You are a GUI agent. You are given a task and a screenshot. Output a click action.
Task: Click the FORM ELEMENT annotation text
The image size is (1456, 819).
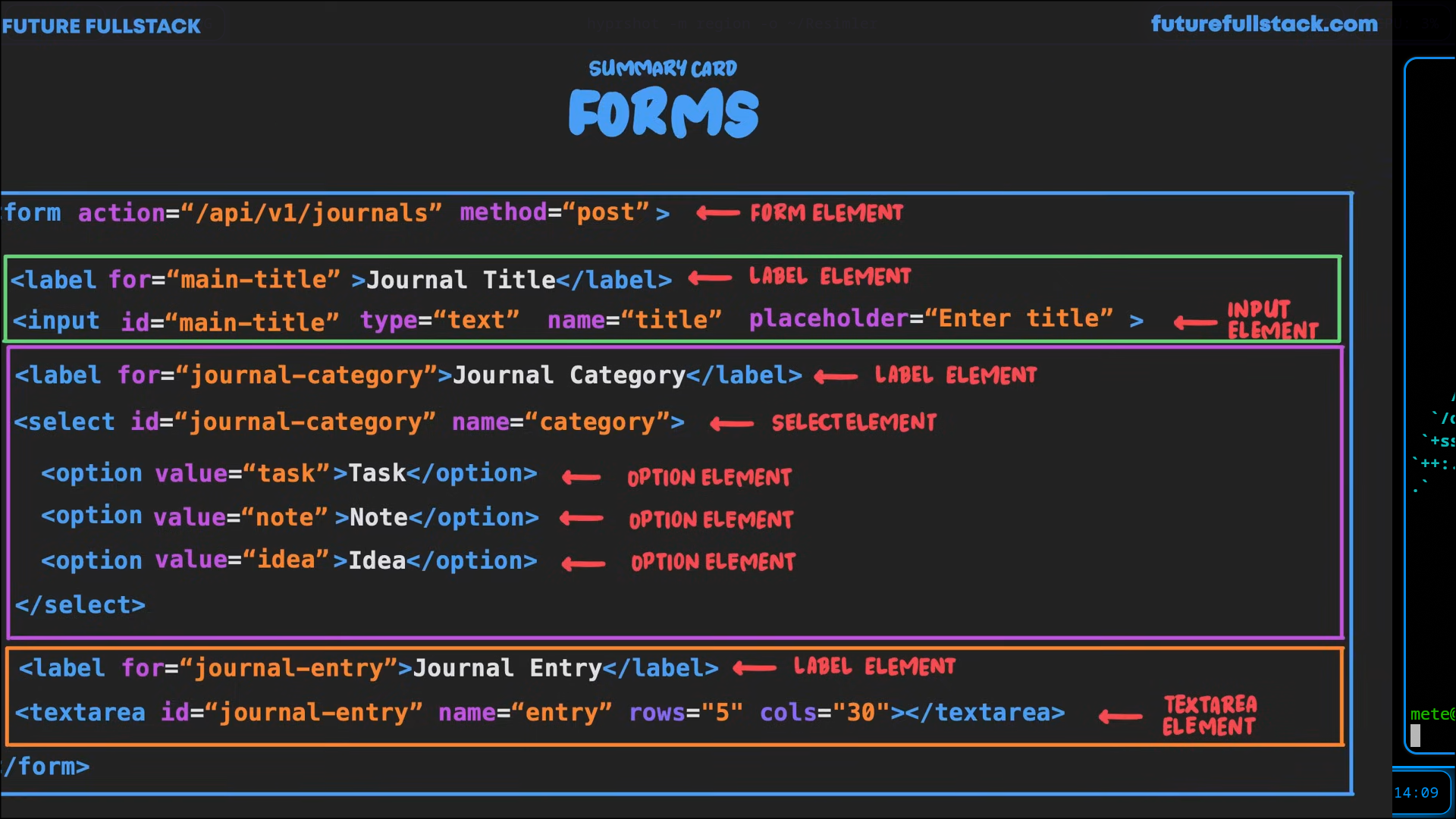coord(827,213)
